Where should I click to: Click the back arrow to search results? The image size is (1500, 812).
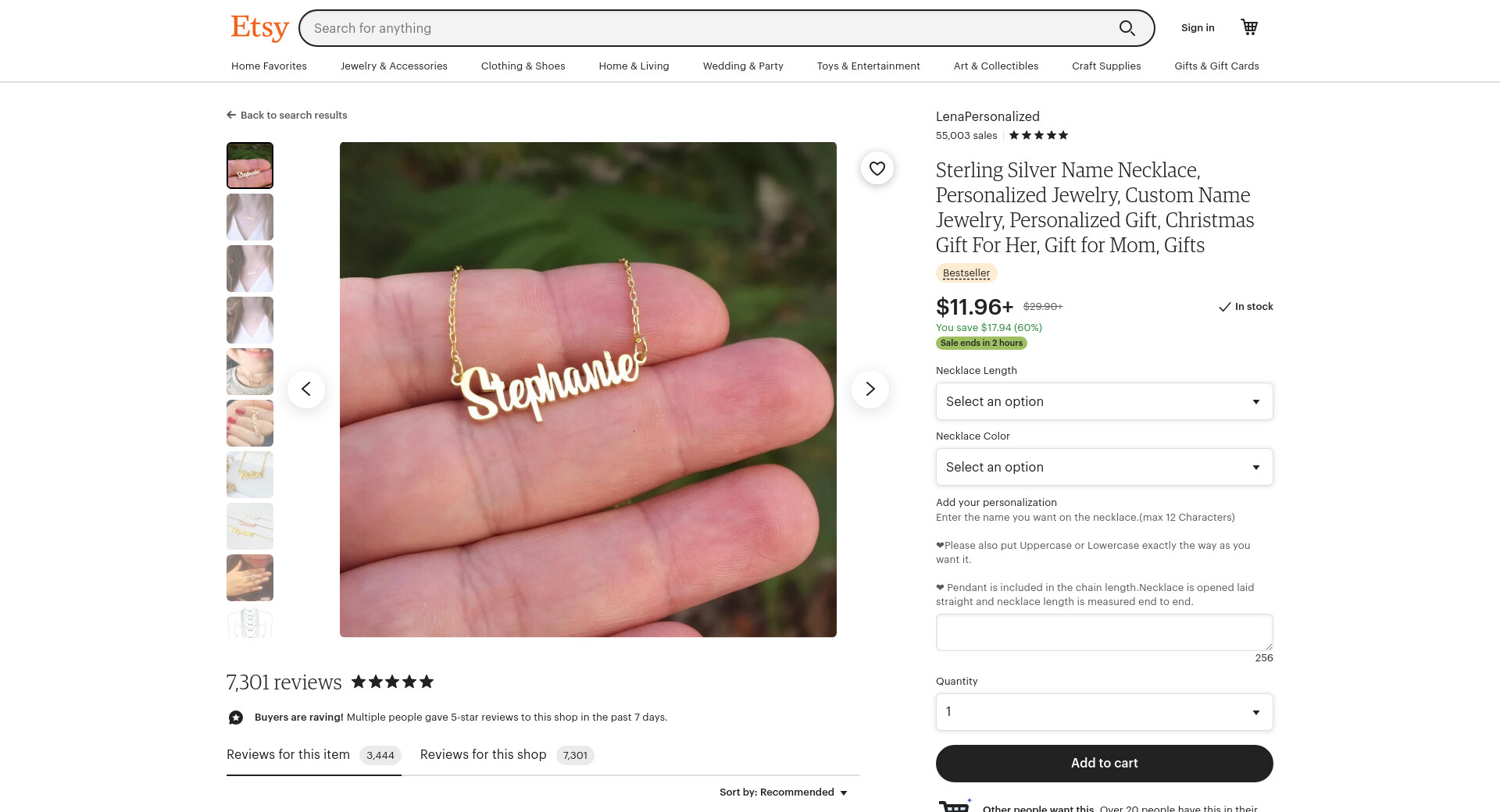pyautogui.click(x=231, y=115)
